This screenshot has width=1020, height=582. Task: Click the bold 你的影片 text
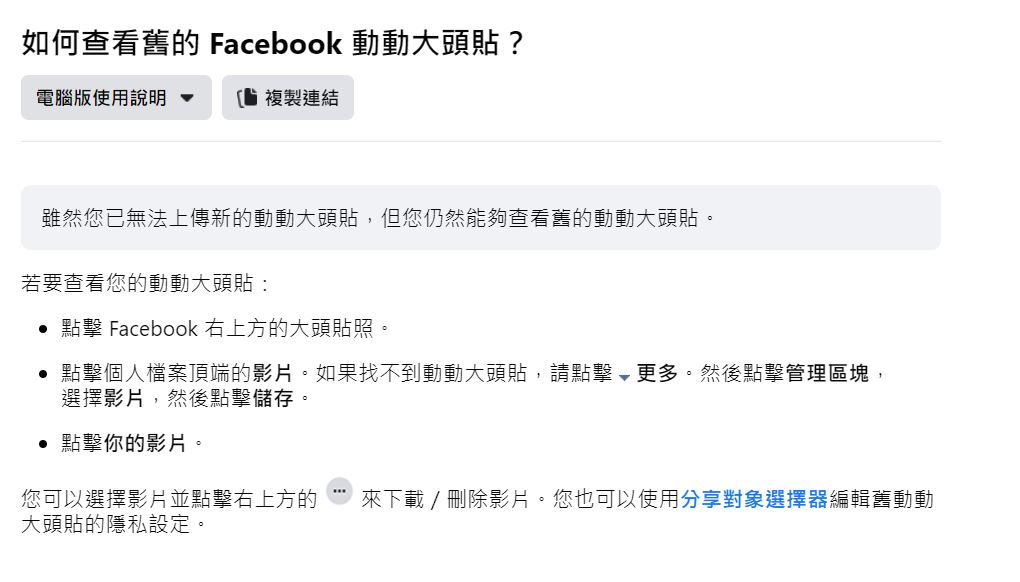click(145, 443)
